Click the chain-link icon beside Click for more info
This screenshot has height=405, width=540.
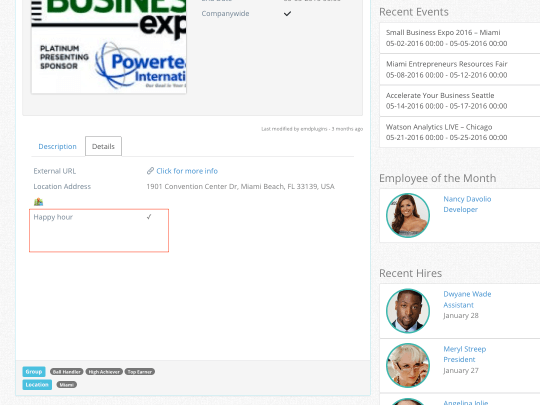click(150, 171)
